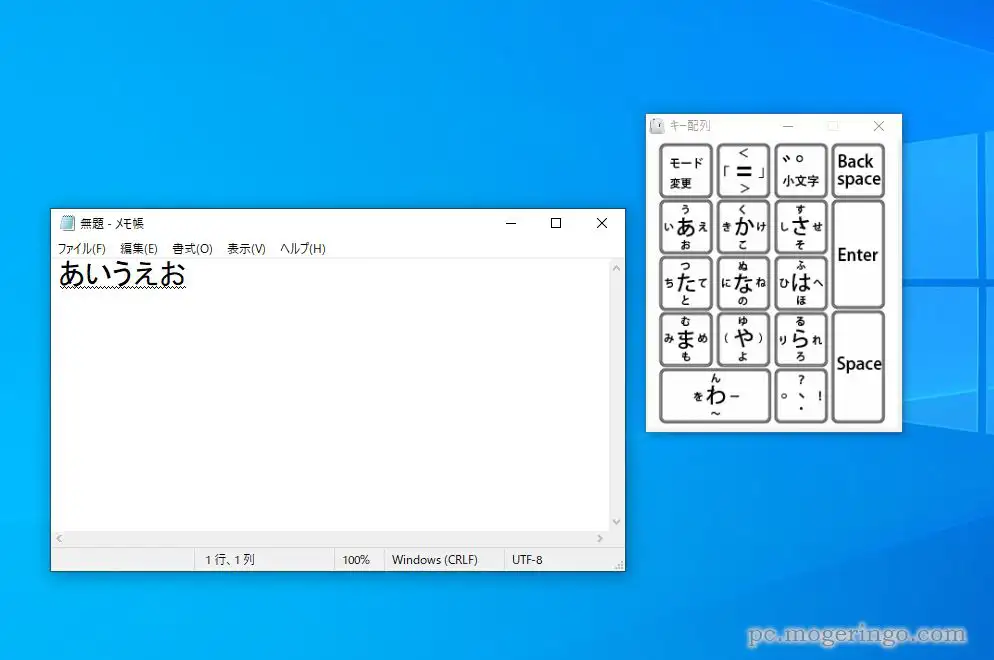The image size is (994, 660).
Task: Tap the た row key
Action: coord(686,283)
